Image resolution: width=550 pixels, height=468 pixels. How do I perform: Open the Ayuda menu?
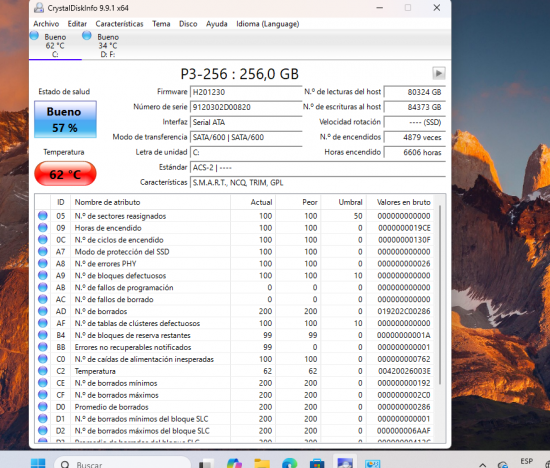tap(216, 24)
